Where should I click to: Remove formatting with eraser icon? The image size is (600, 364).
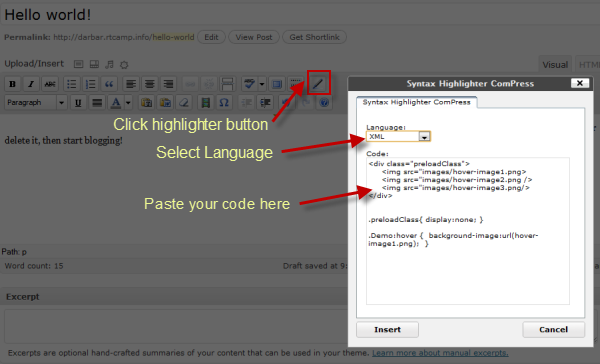184,103
